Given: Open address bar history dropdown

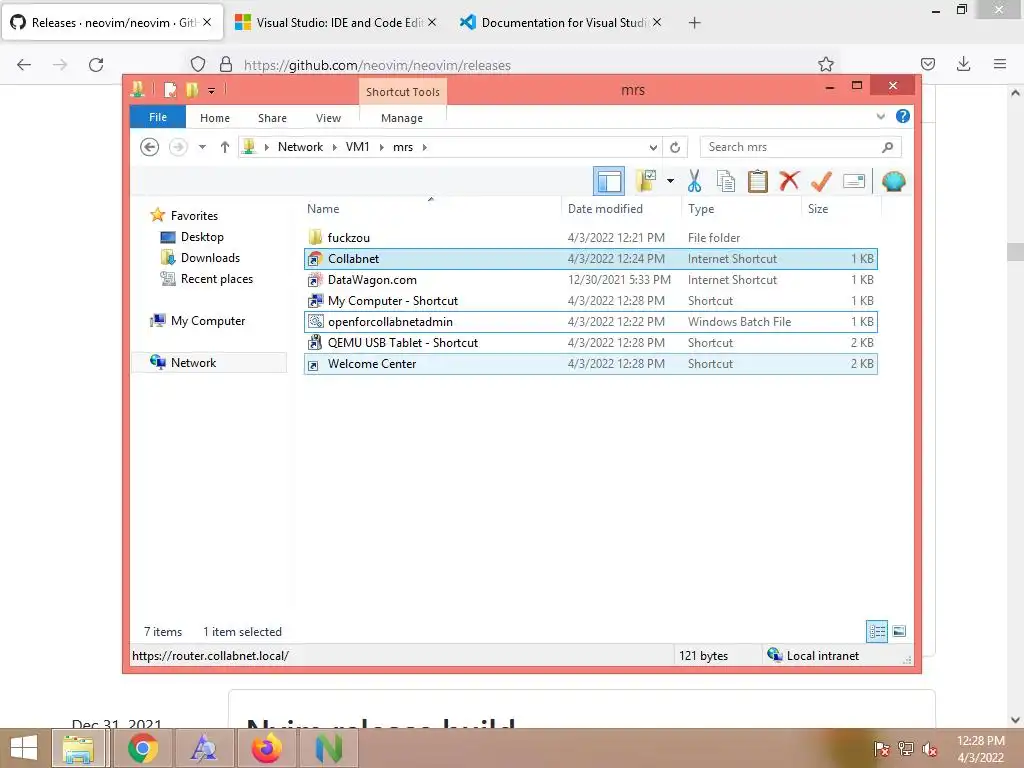Looking at the screenshot, I should tap(652, 147).
